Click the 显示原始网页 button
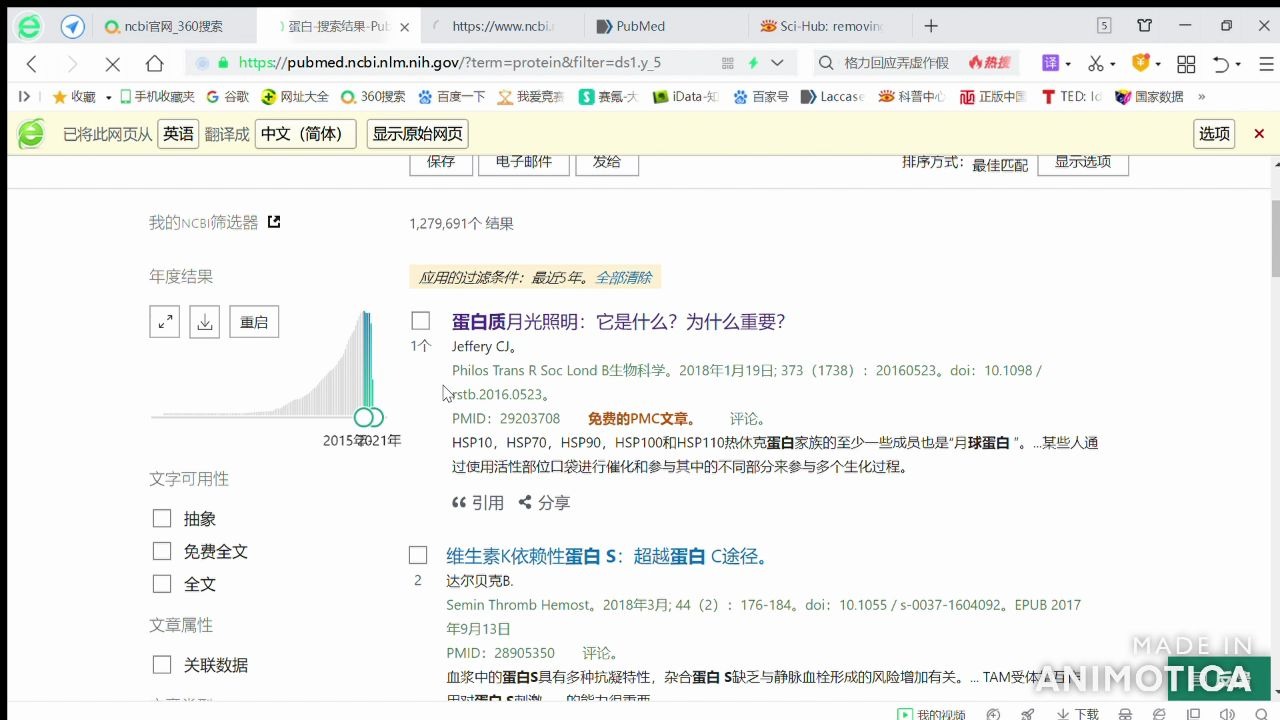The width and height of the screenshot is (1280, 720). (x=418, y=134)
